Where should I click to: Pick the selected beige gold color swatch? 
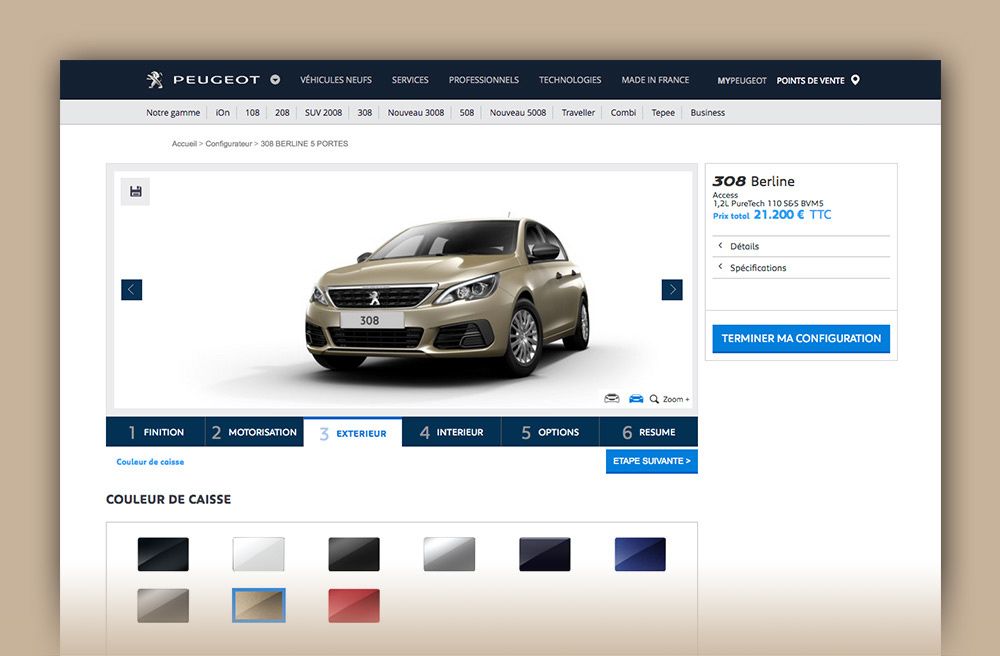click(258, 606)
